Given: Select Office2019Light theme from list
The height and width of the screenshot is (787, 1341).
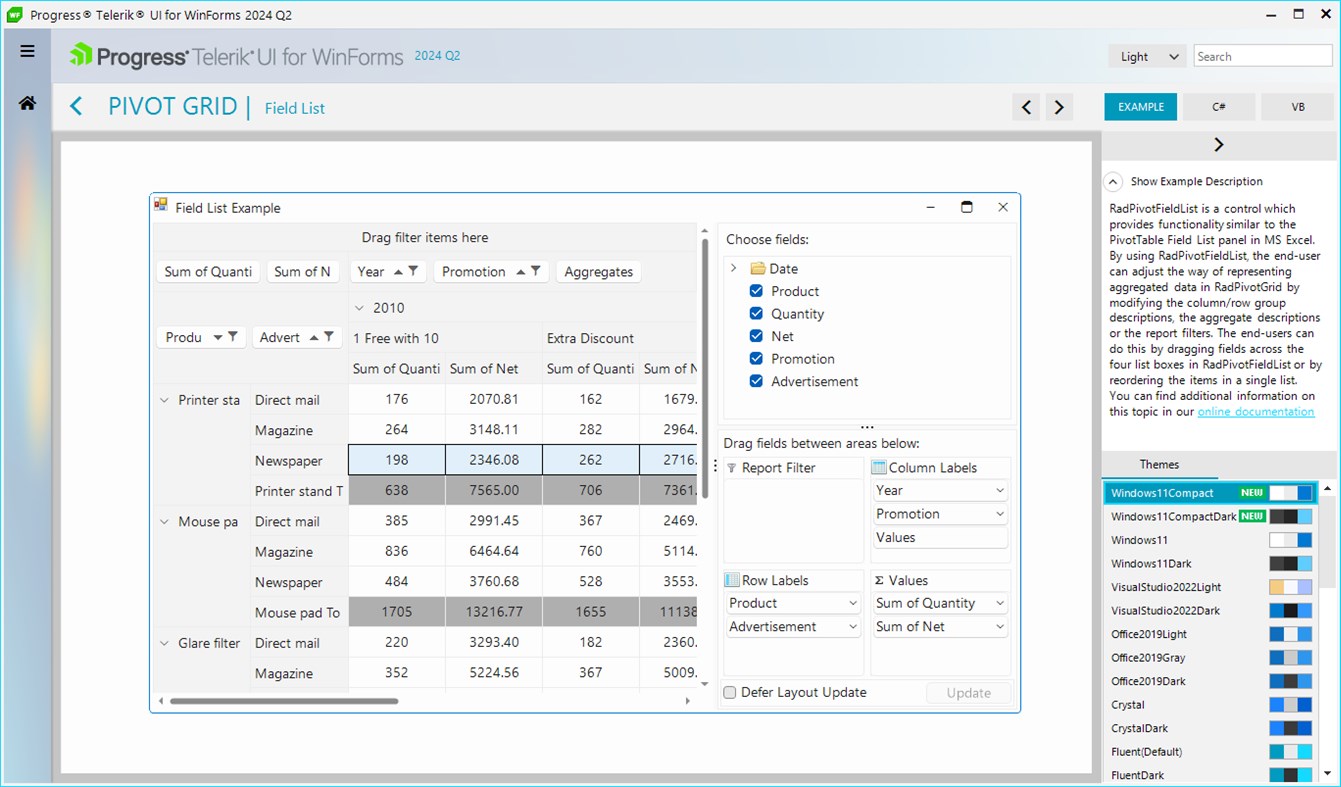Looking at the screenshot, I should (1211, 634).
